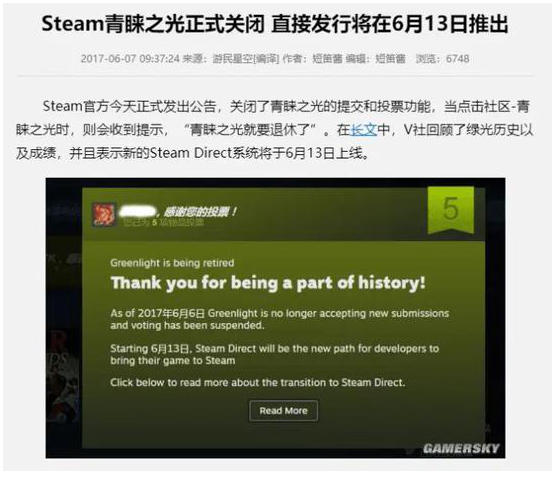Click the first paragraph mentioning Steam Direct系统
The height and width of the screenshot is (478, 552).
275,130
